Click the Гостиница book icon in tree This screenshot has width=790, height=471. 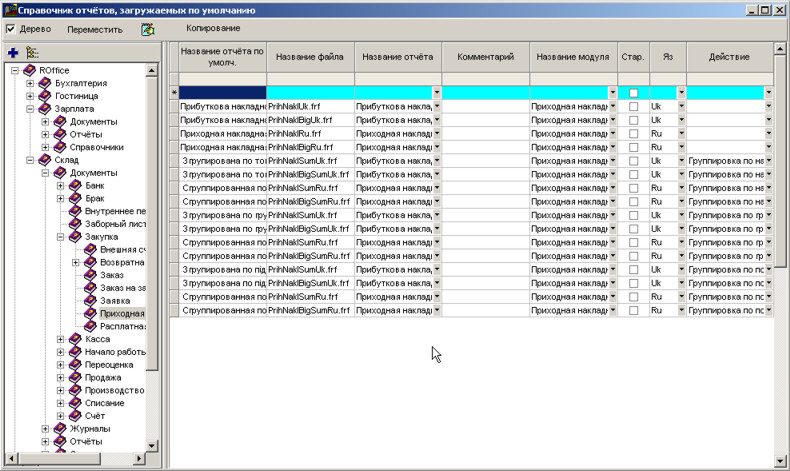[x=45, y=95]
